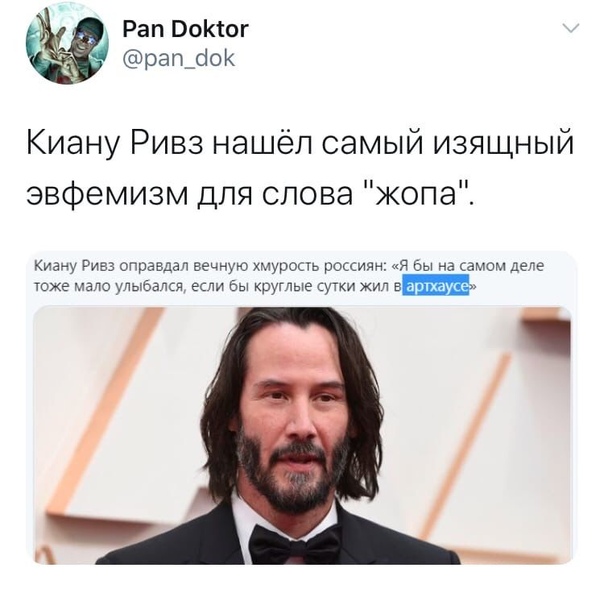This screenshot has height=597, width=604.
Task: Click the word изящный in tweet
Action: click(504, 143)
